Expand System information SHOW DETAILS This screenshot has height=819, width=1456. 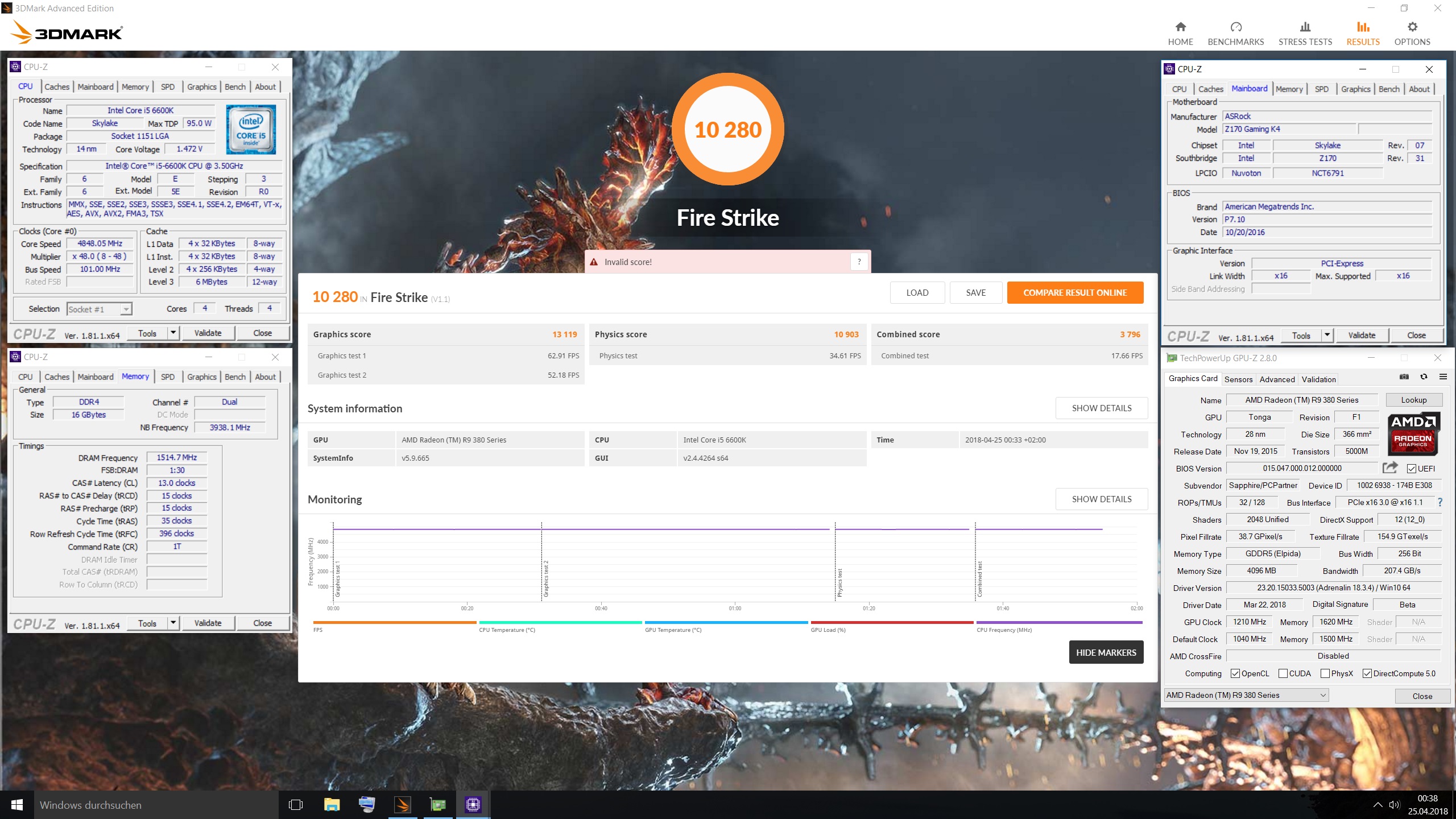[x=1102, y=408]
